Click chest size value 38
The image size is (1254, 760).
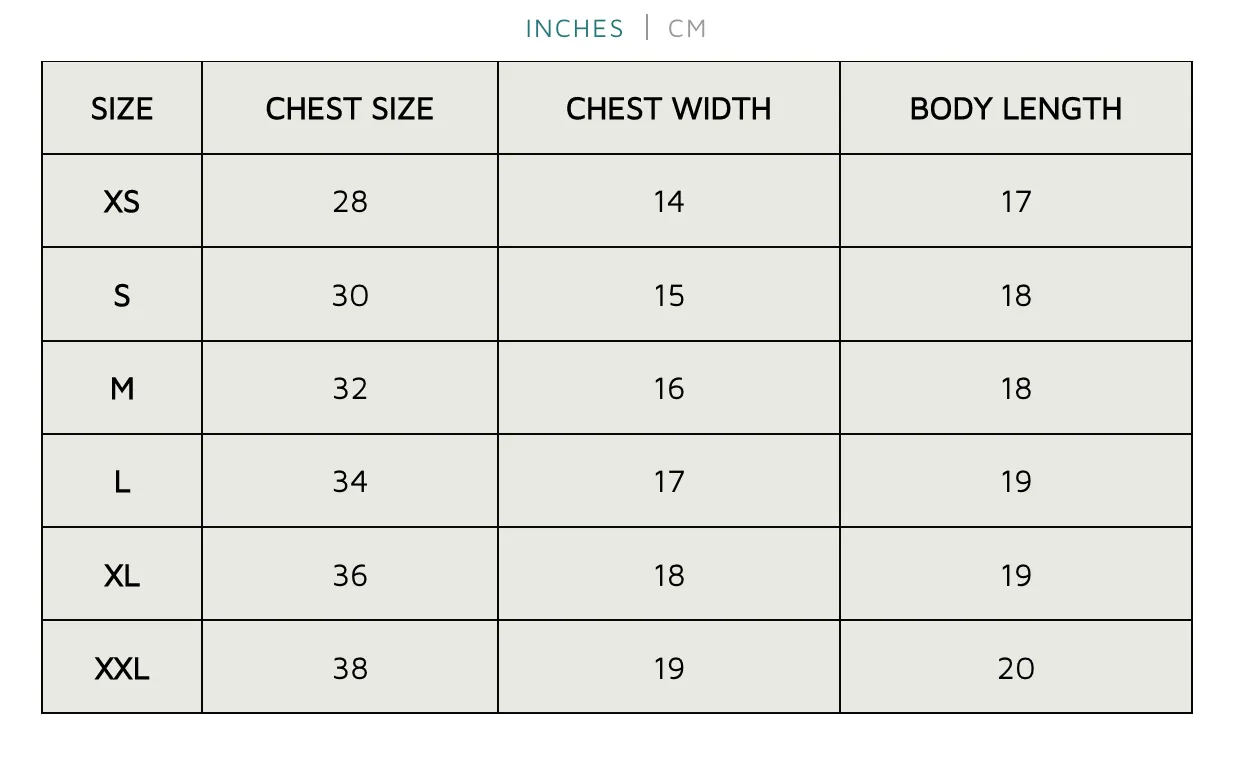350,668
